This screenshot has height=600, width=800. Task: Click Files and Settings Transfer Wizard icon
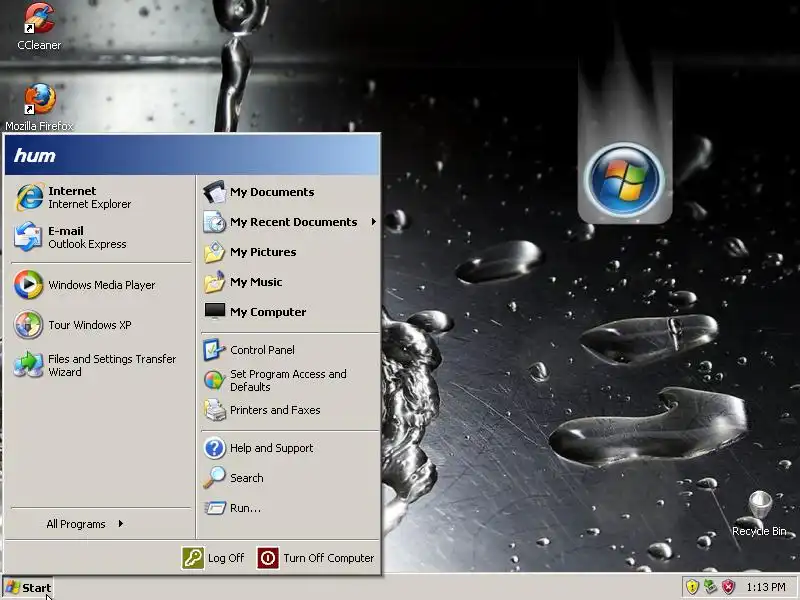(28, 364)
